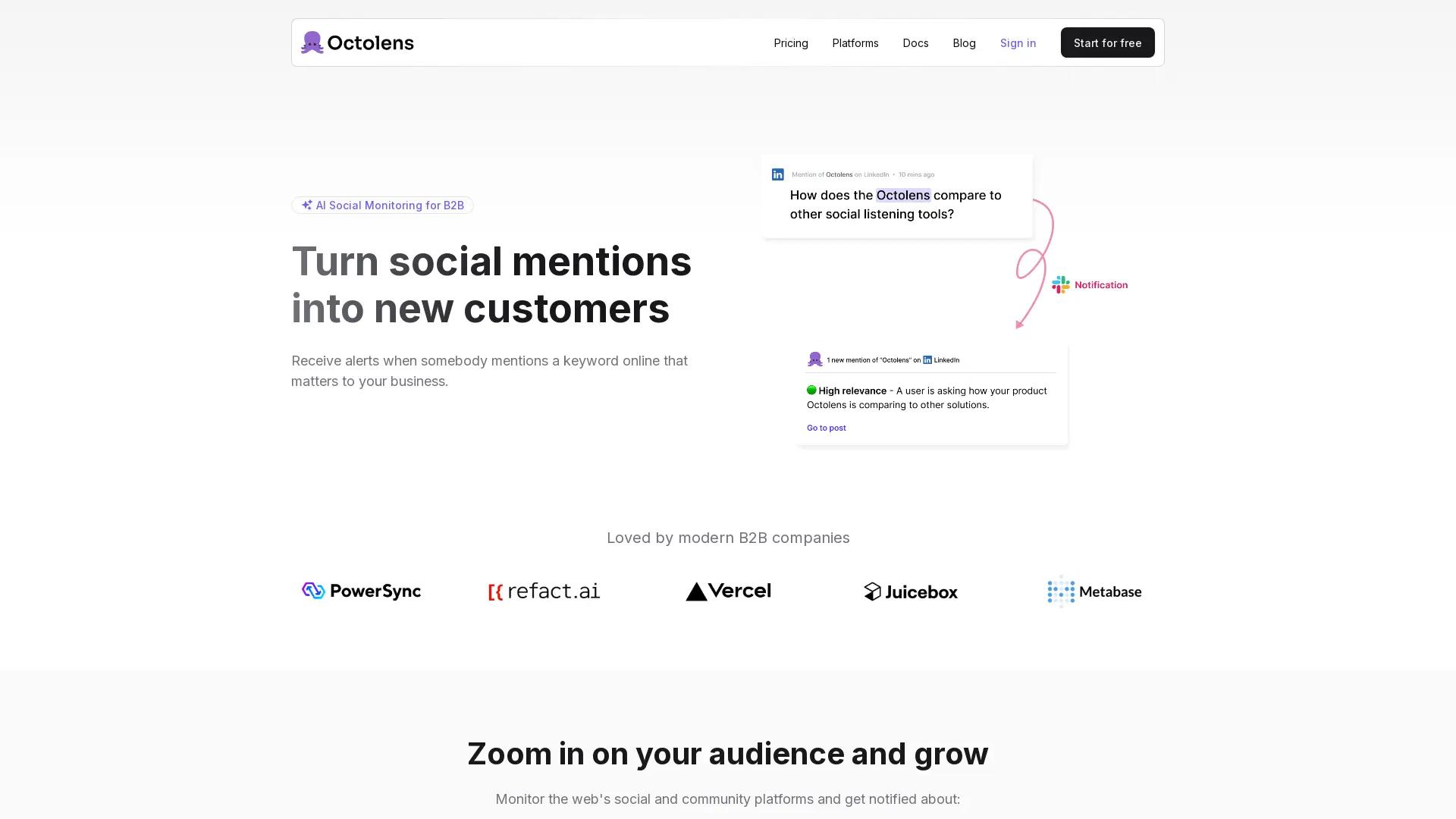1456x819 pixels.
Task: Click the Metabase logo
Action: (x=1094, y=591)
